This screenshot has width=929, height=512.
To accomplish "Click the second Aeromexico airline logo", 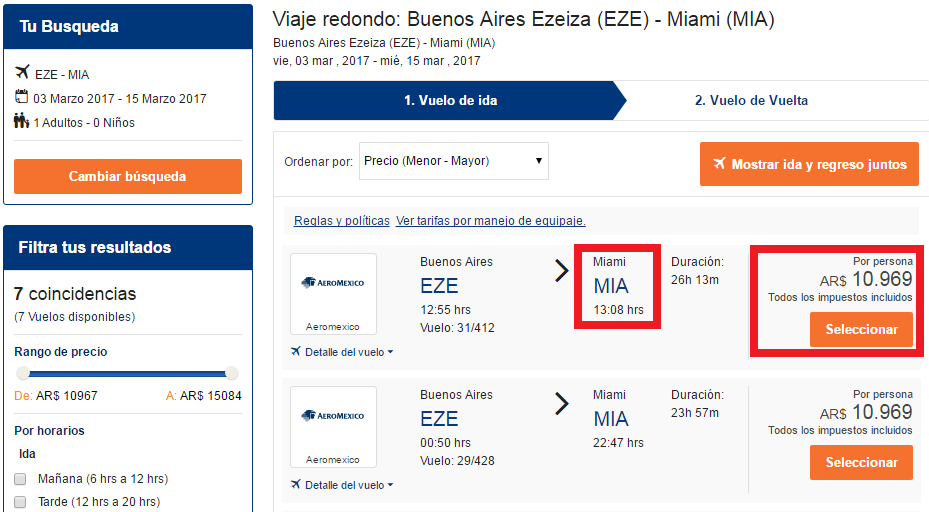I will [333, 416].
